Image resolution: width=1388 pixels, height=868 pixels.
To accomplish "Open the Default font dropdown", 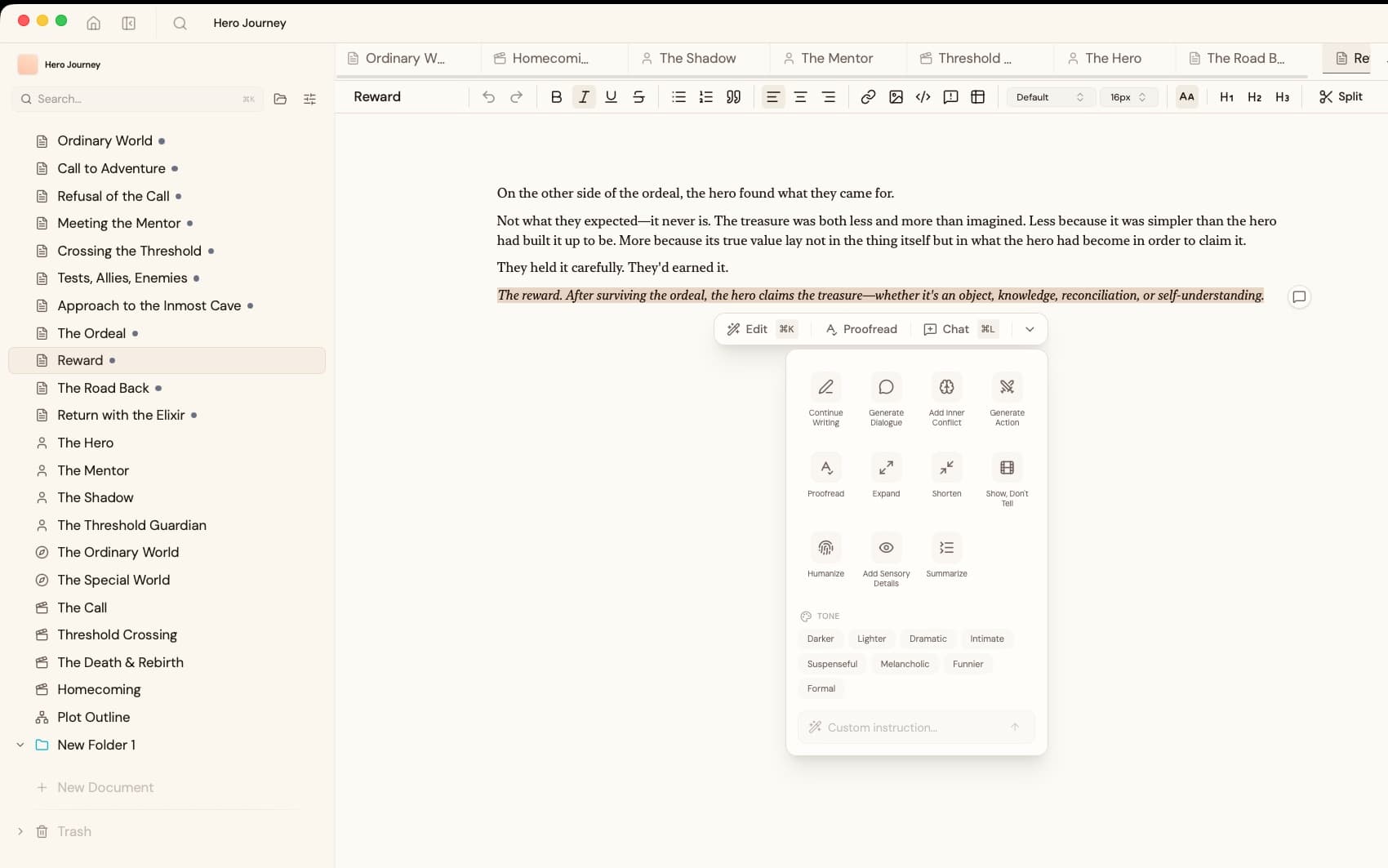I will [1050, 97].
